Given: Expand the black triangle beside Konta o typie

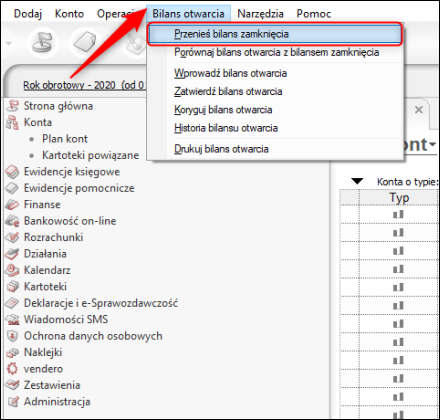Looking at the screenshot, I should (357, 181).
